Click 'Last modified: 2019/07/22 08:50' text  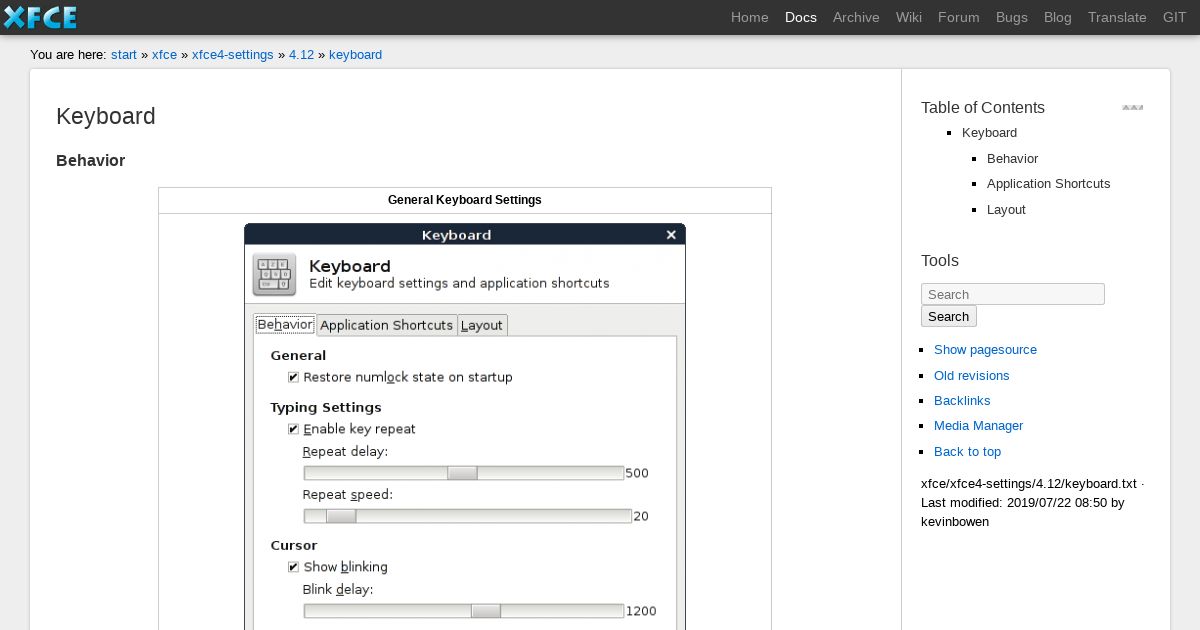coord(1014,503)
